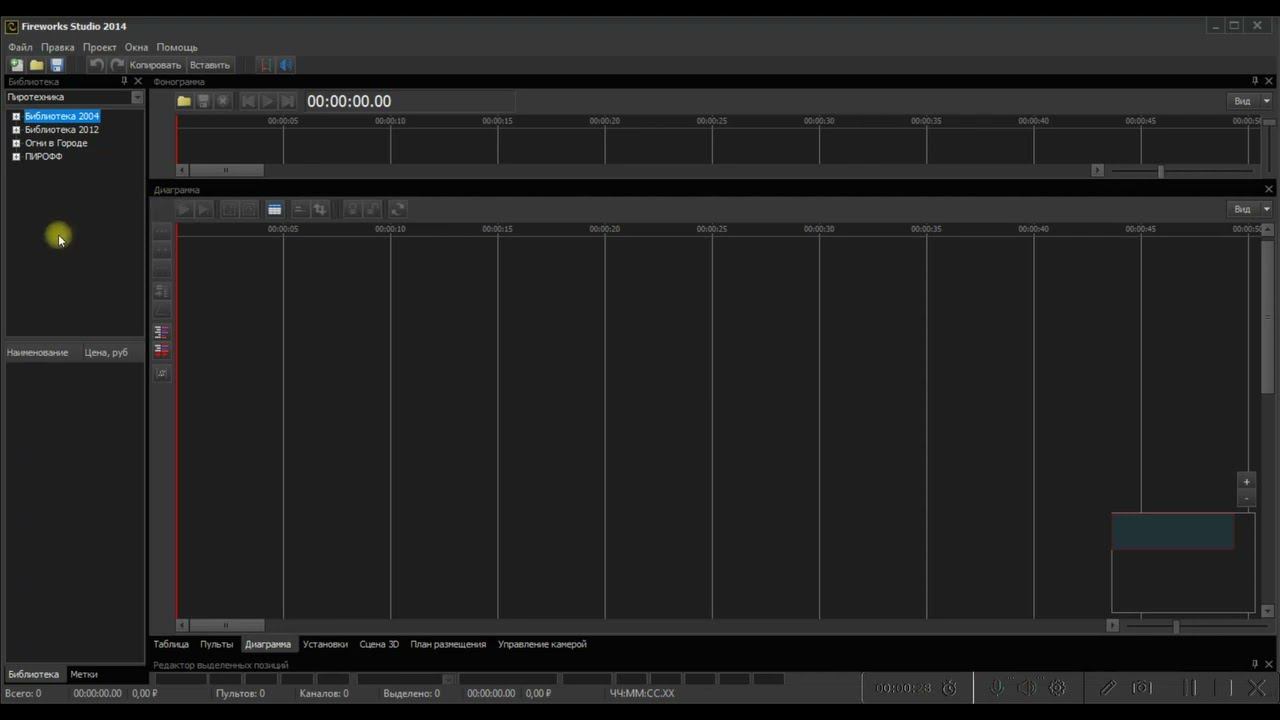Open the Проект menu
The image size is (1280, 720).
click(x=100, y=47)
